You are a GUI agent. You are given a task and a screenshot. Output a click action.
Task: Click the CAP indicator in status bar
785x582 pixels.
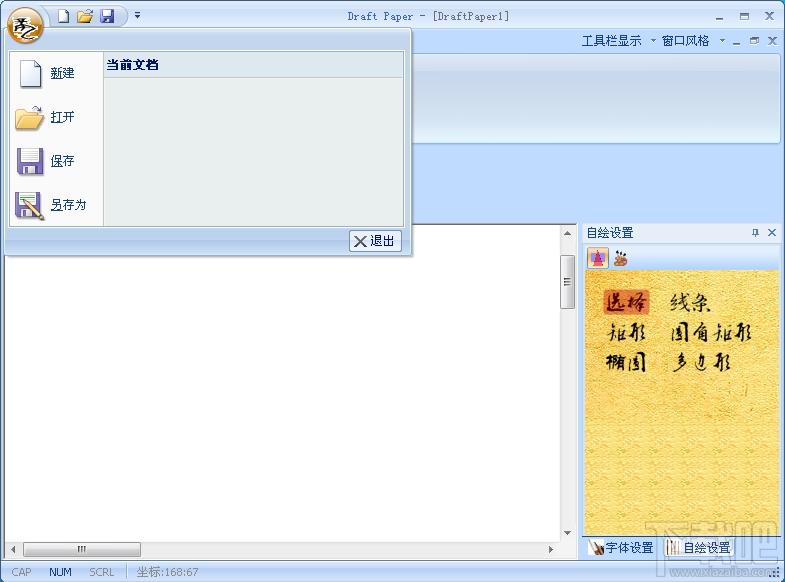coord(21,571)
